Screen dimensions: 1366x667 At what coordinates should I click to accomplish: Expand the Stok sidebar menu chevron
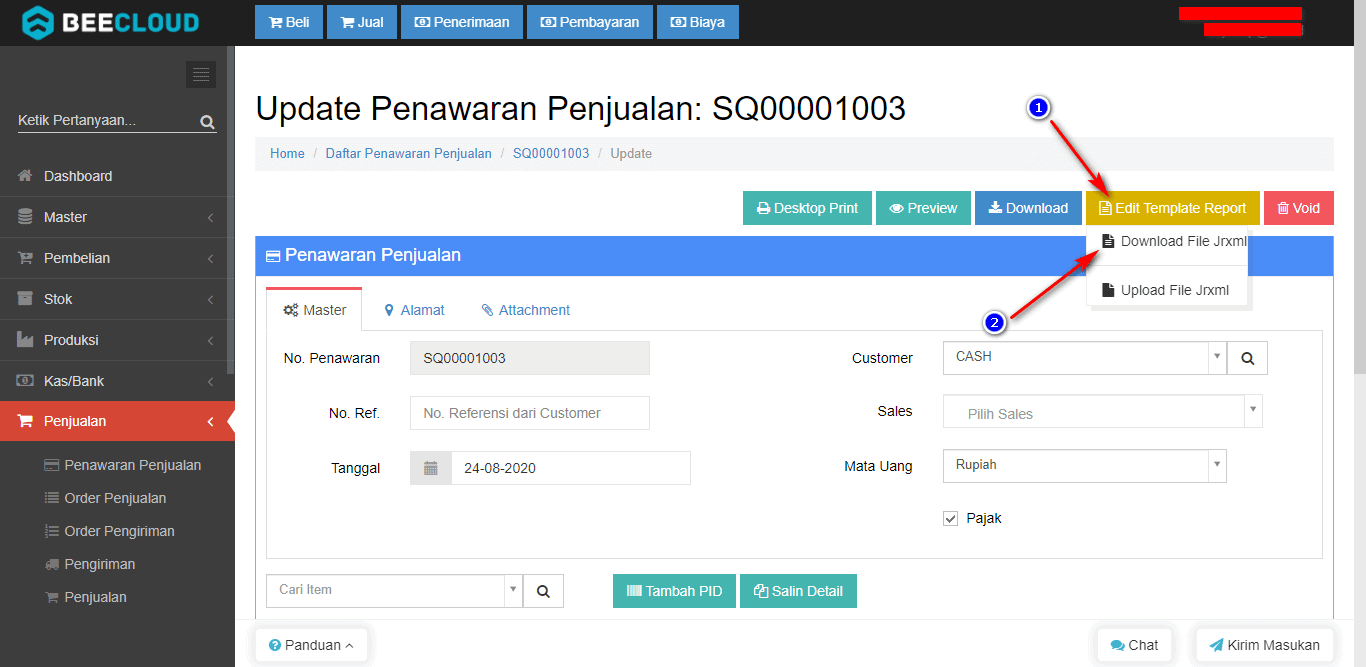click(x=210, y=299)
